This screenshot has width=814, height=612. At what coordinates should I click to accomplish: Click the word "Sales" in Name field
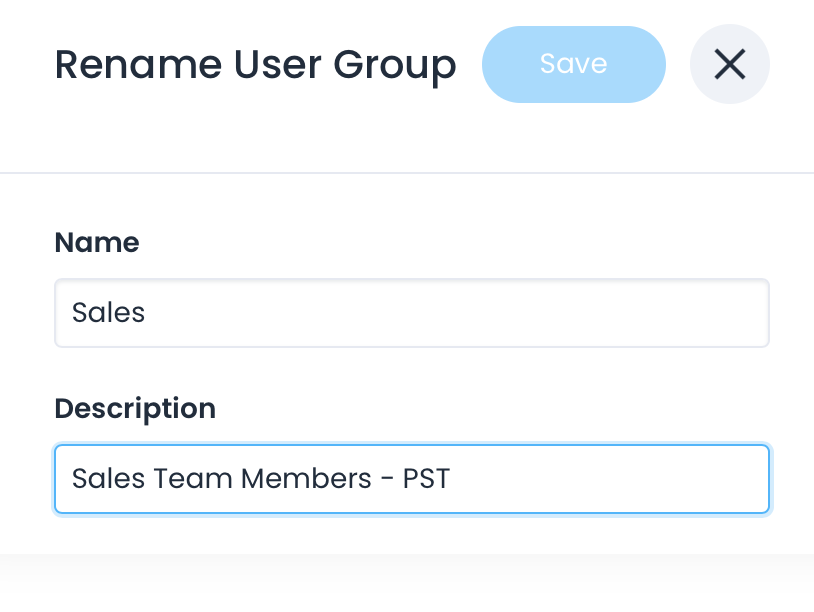[108, 313]
